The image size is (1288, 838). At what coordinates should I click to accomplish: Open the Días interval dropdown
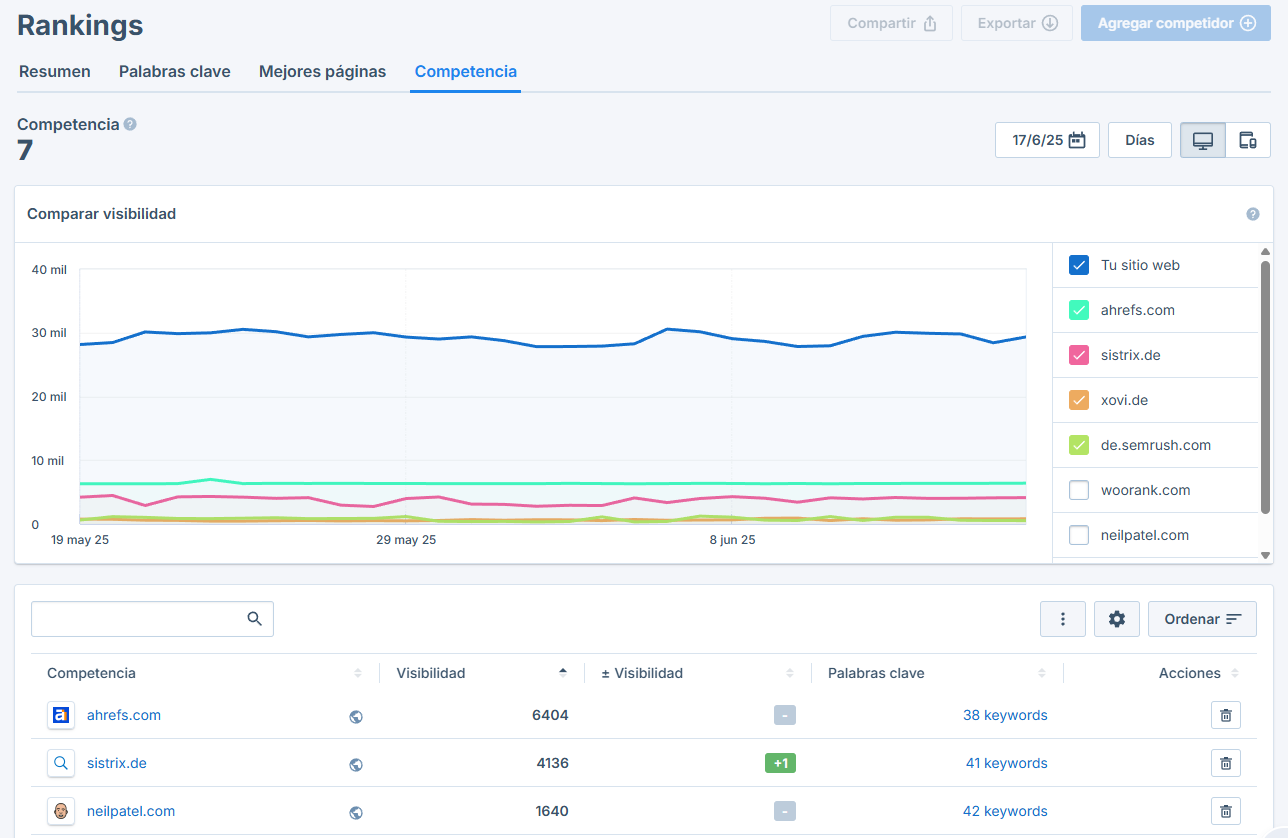[x=1140, y=140]
